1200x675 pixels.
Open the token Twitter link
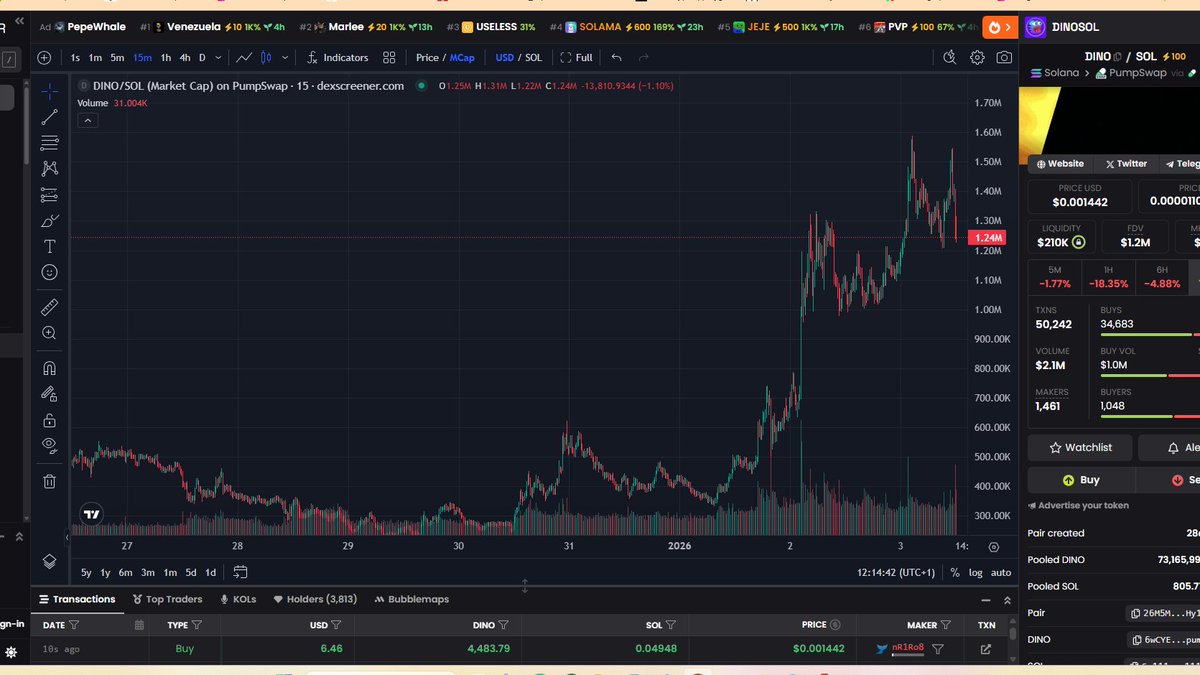(1126, 164)
